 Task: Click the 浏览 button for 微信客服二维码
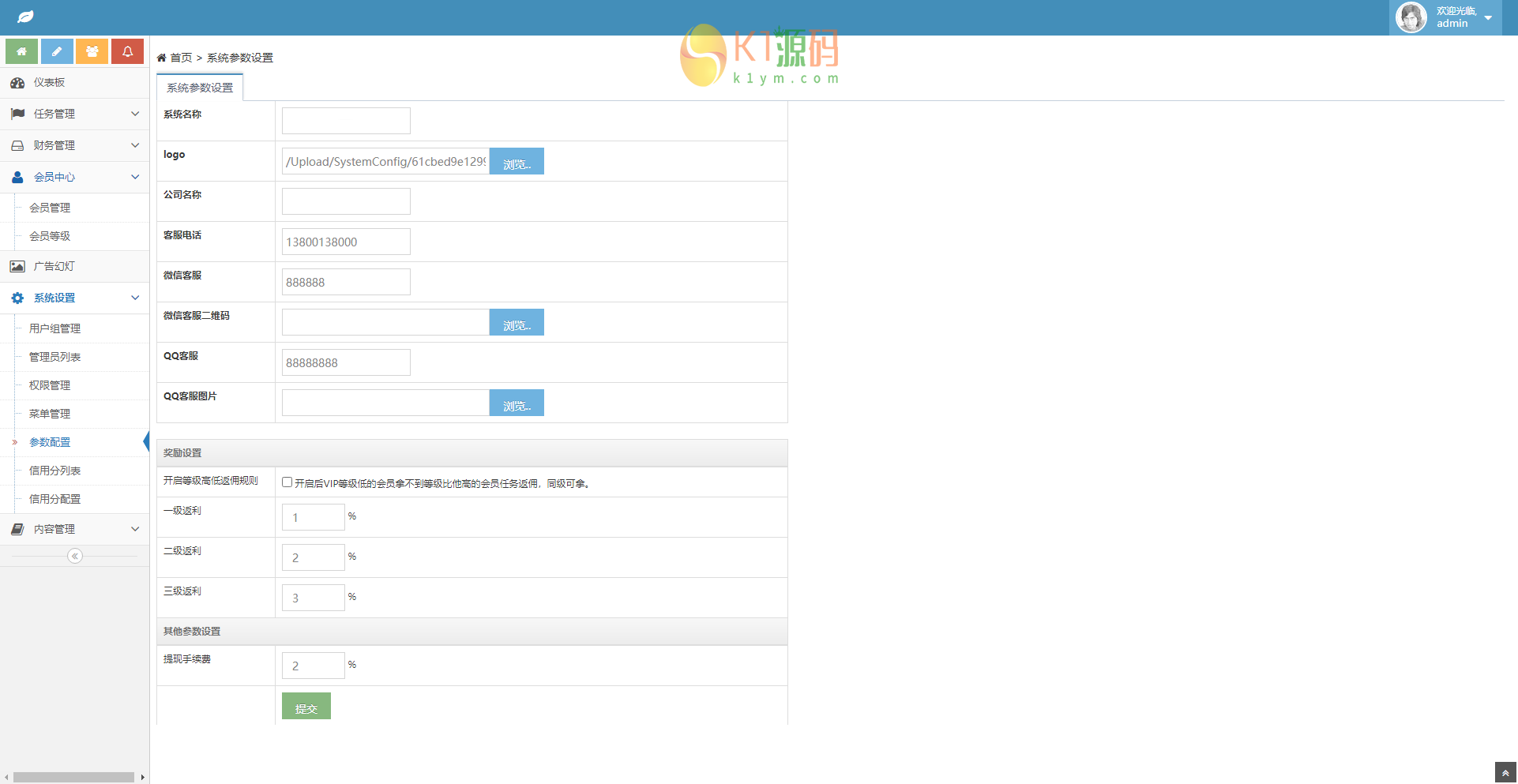(x=517, y=322)
